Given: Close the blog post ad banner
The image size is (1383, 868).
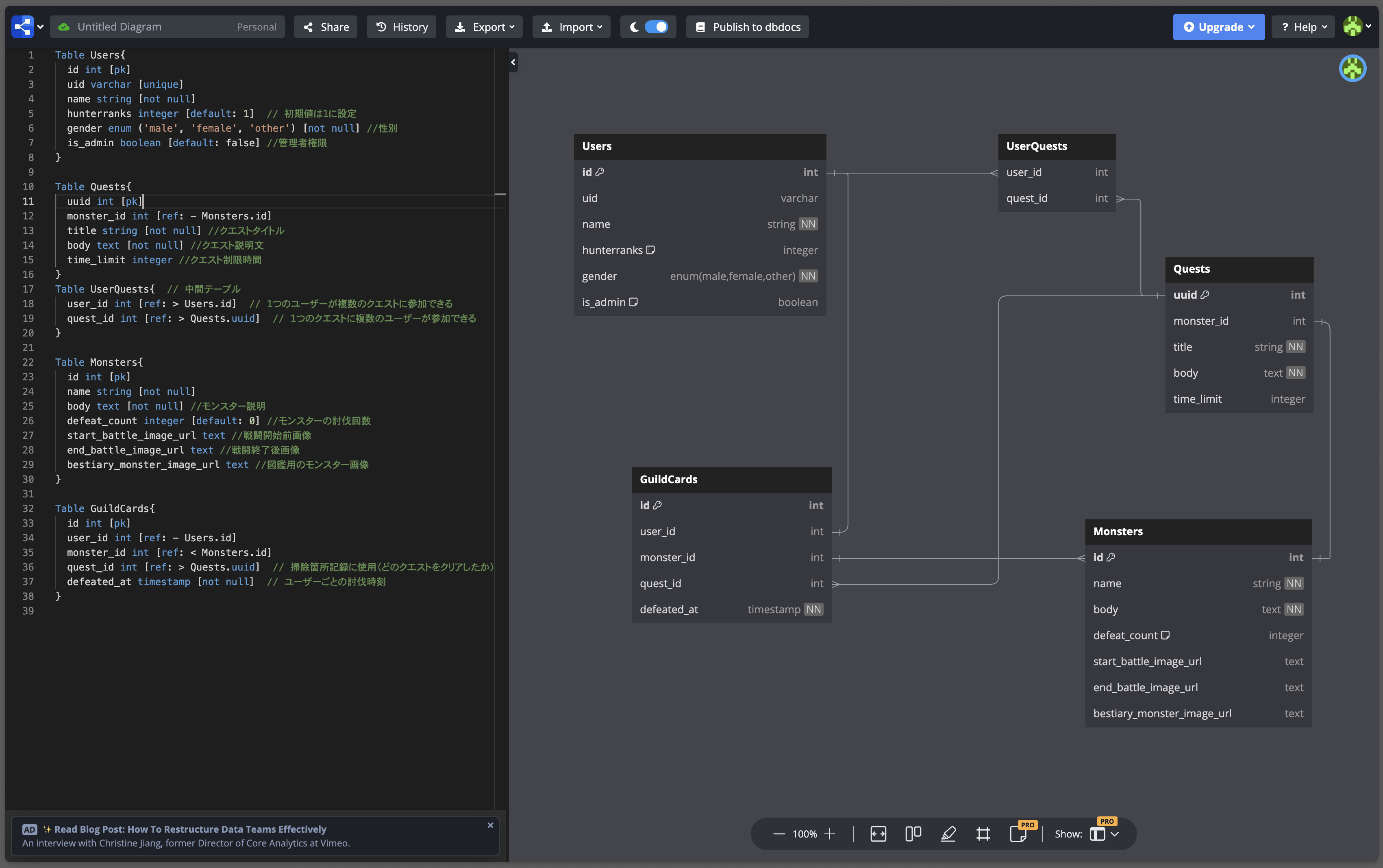Looking at the screenshot, I should point(491,825).
